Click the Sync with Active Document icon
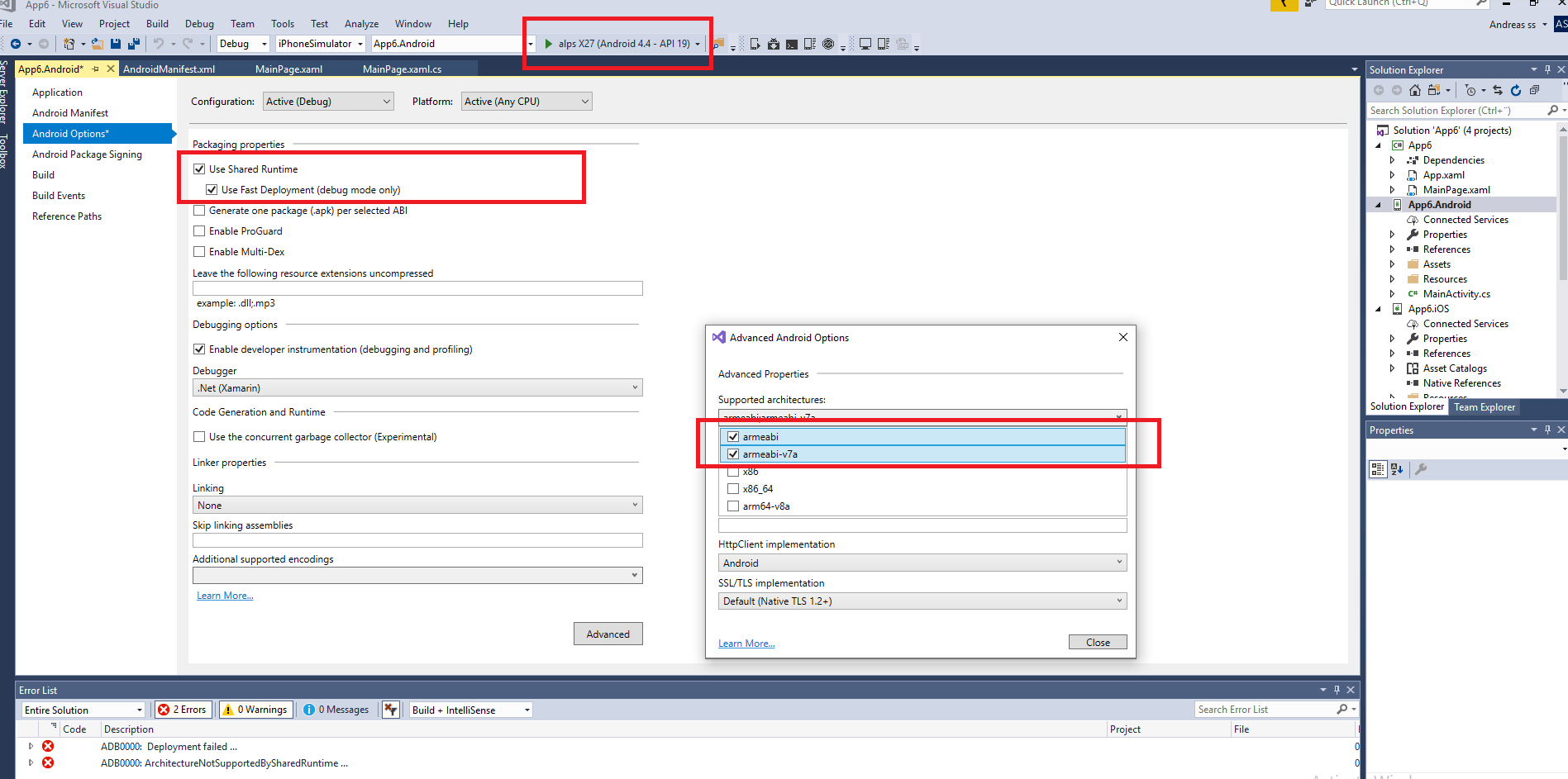1568x779 pixels. [x=1498, y=90]
